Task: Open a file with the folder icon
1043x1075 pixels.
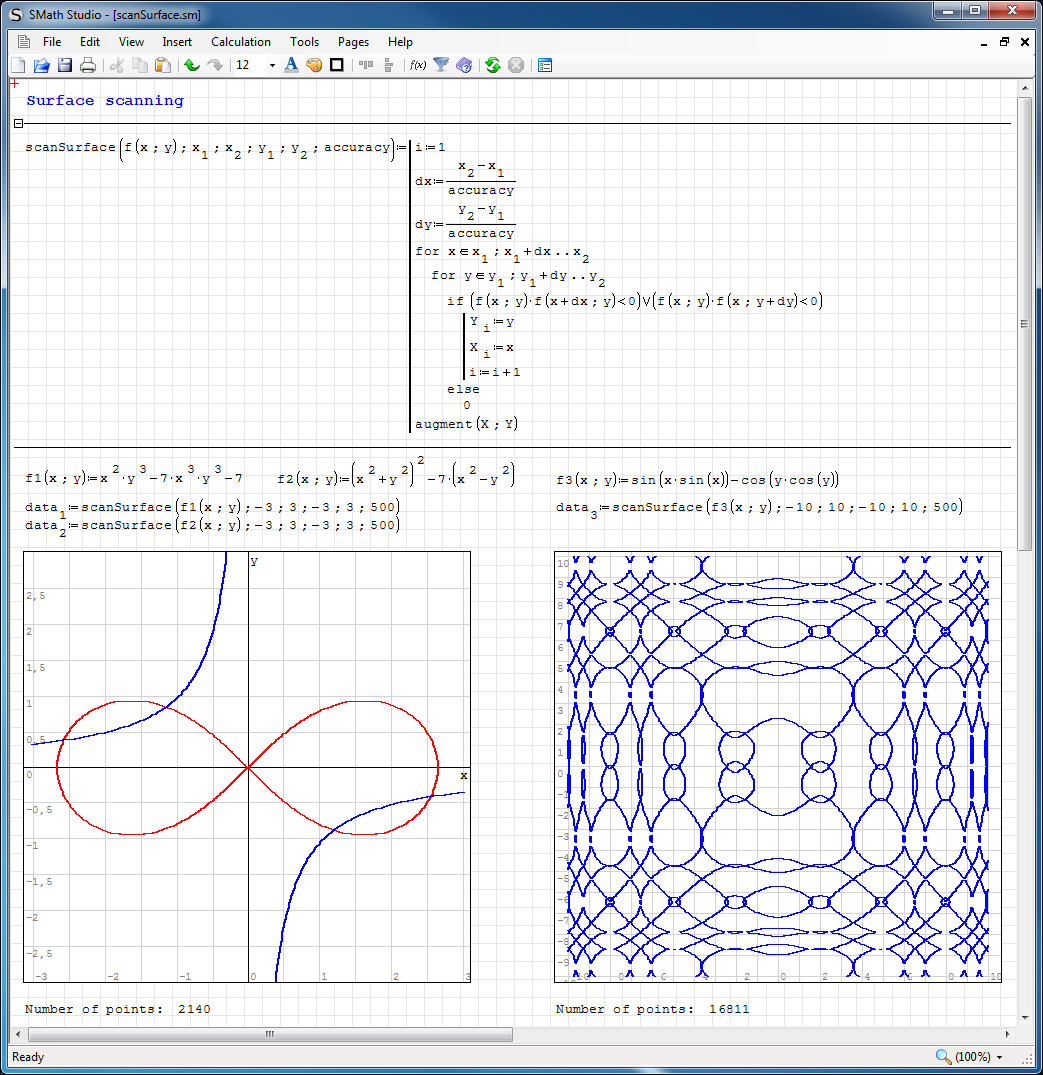Action: (x=41, y=66)
